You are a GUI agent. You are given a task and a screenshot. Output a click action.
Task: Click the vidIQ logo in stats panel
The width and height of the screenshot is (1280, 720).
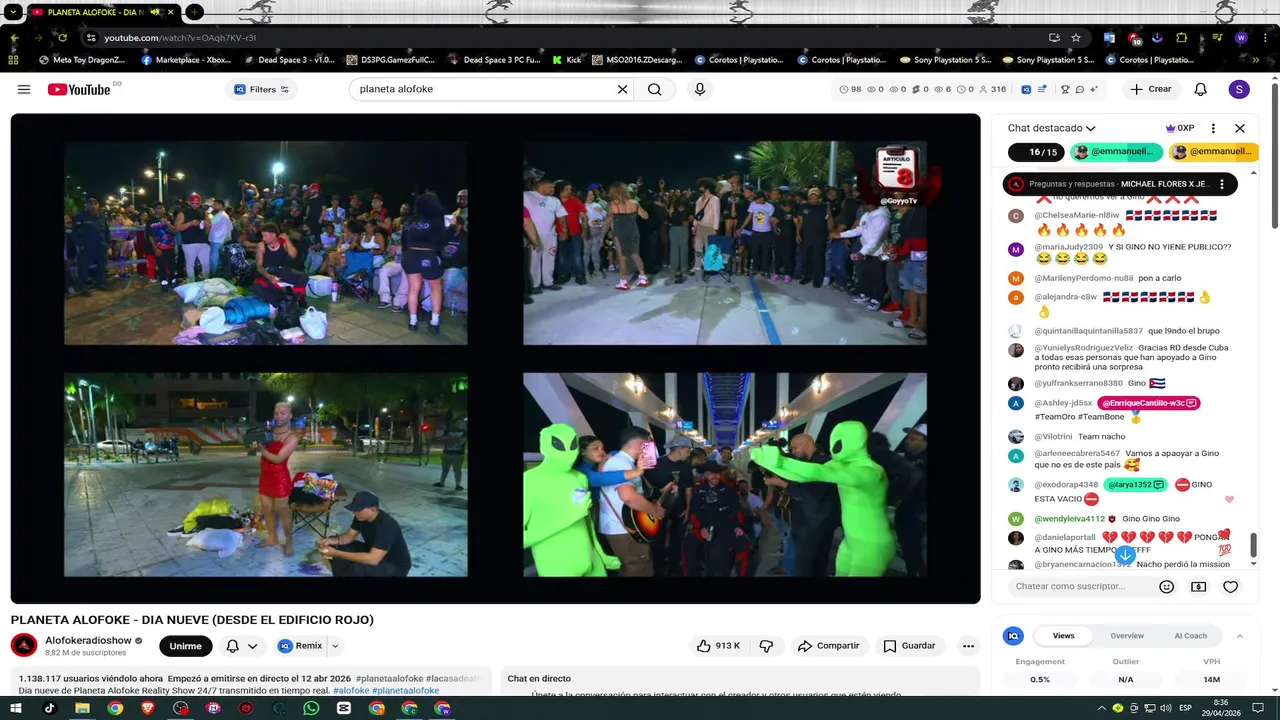pos(1014,636)
